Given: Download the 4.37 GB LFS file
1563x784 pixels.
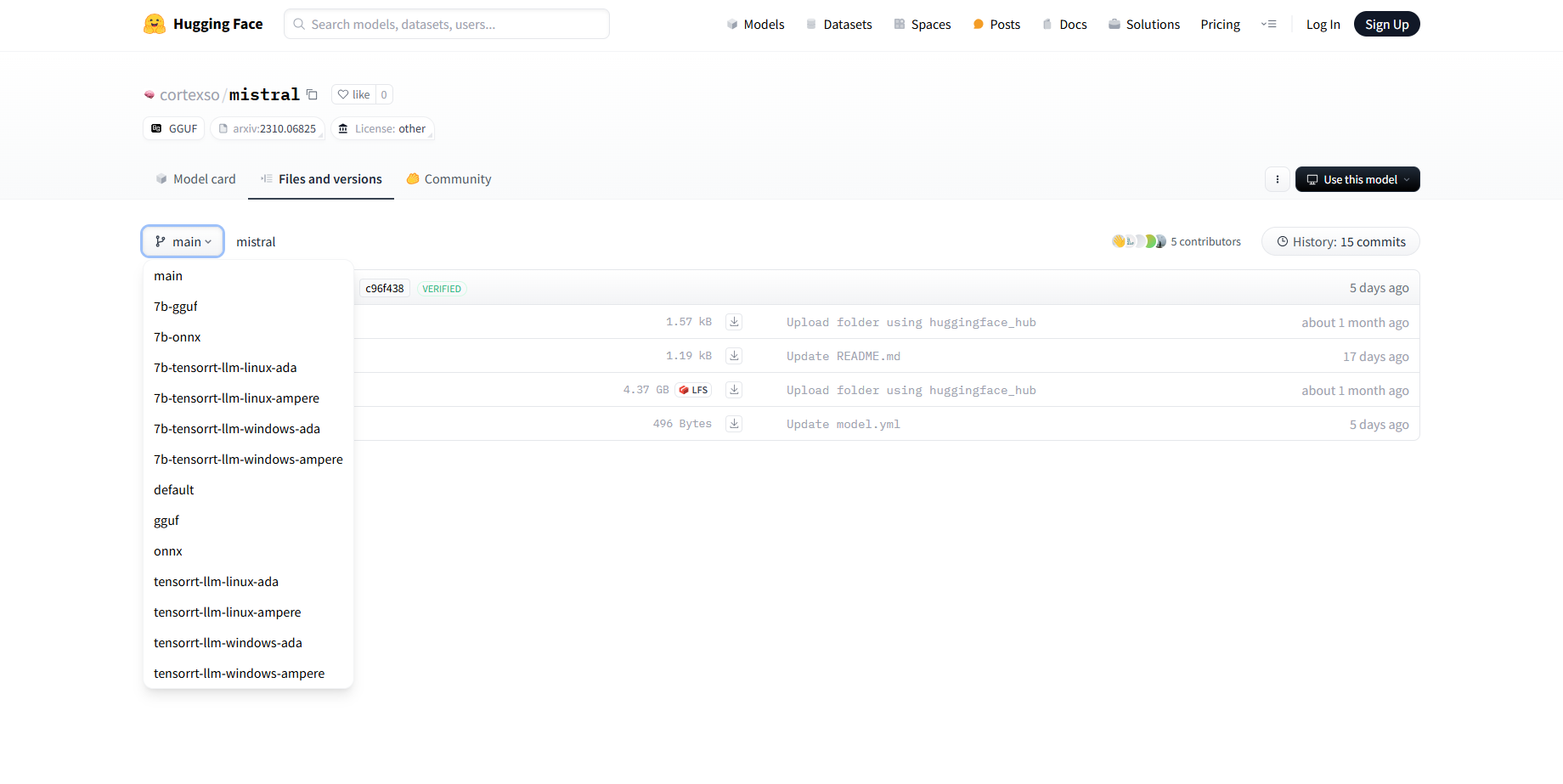Looking at the screenshot, I should [x=734, y=390].
